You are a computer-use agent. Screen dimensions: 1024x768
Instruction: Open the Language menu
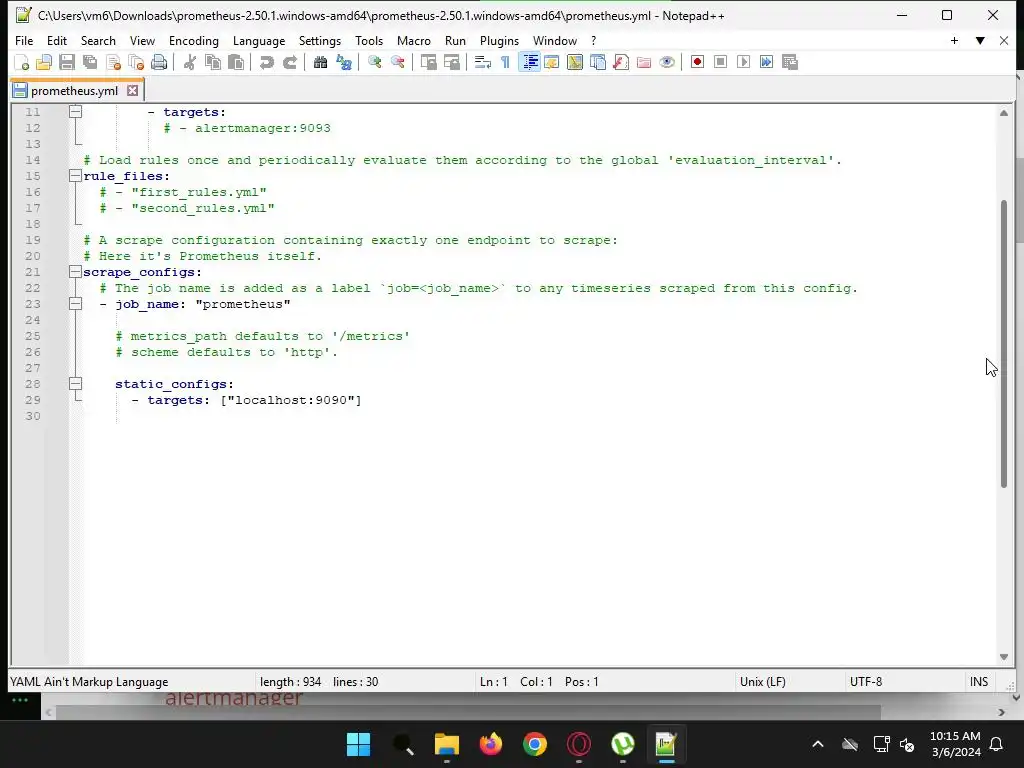point(259,40)
